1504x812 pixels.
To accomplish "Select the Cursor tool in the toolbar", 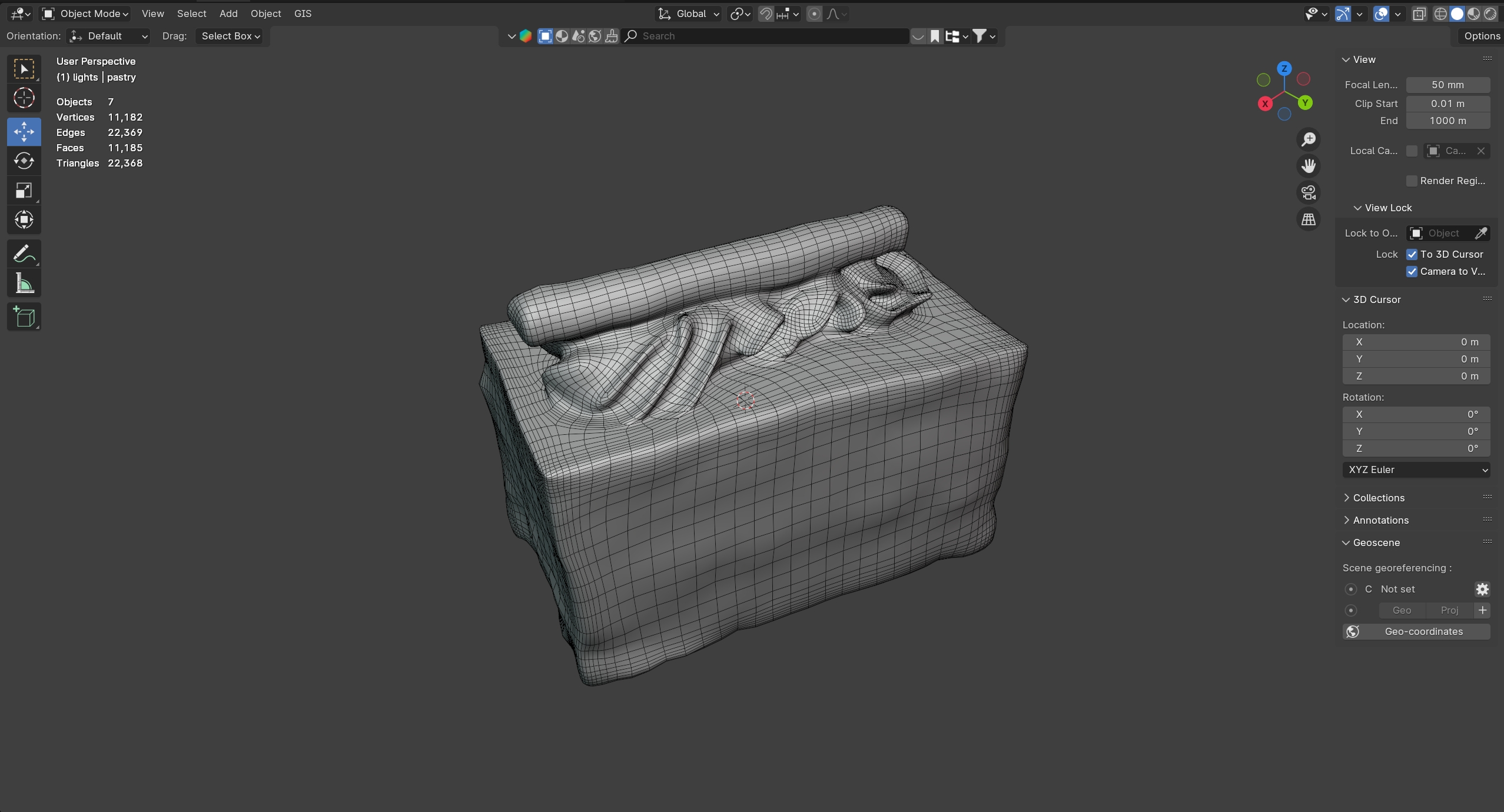I will [24, 98].
